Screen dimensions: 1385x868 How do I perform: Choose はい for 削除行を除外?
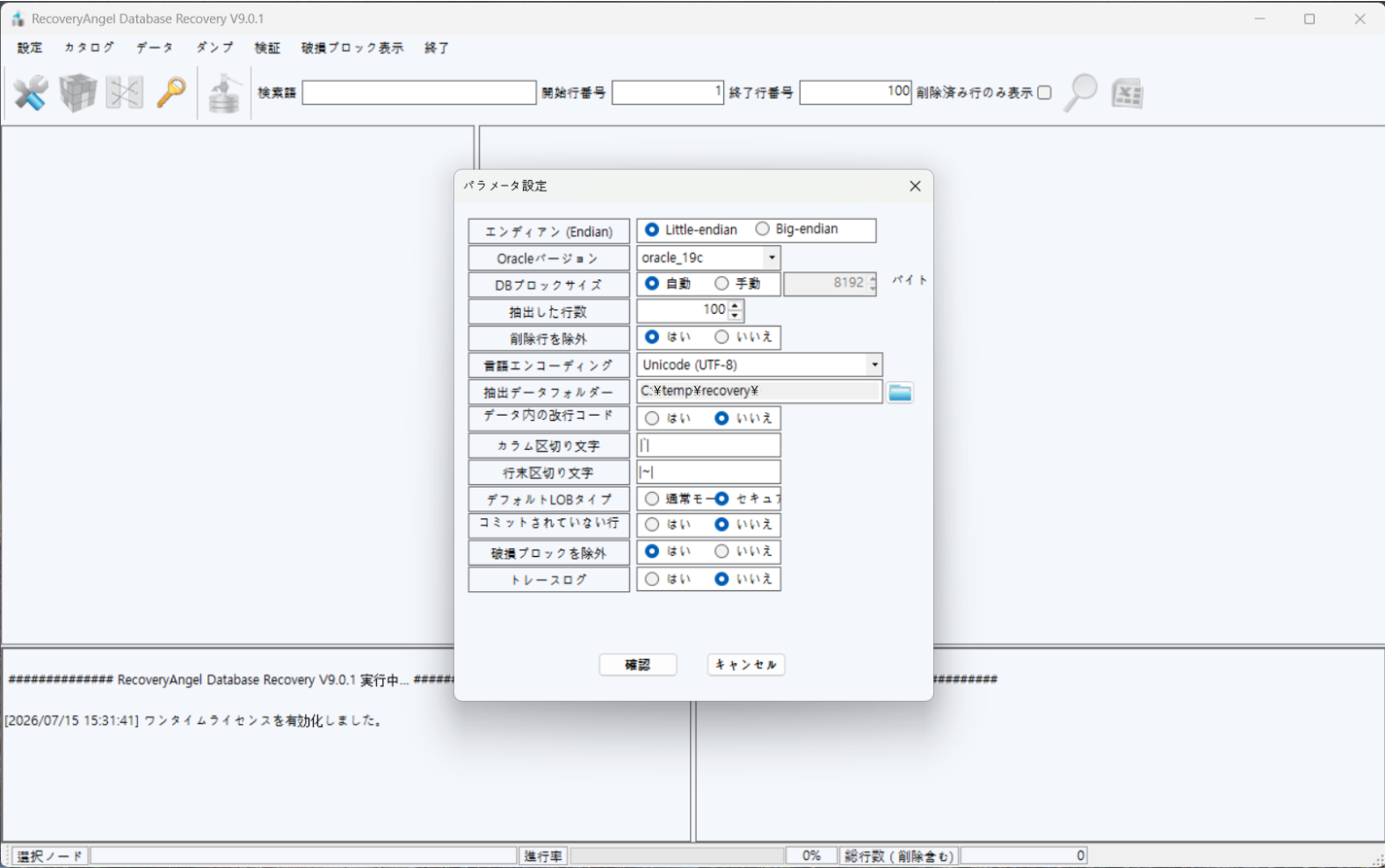click(x=652, y=337)
